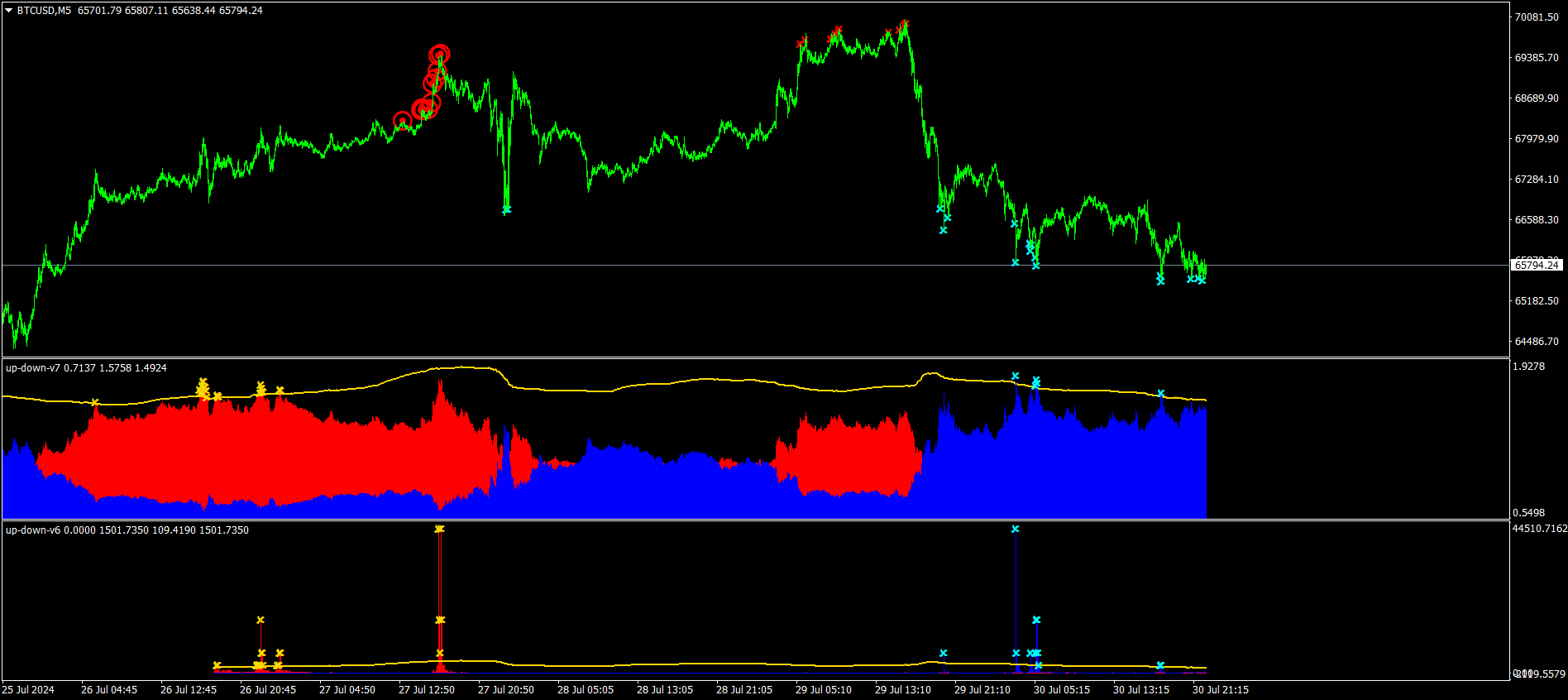Click the 68689.90 price scale label
The width and height of the screenshot is (1568, 700).
(1537, 98)
